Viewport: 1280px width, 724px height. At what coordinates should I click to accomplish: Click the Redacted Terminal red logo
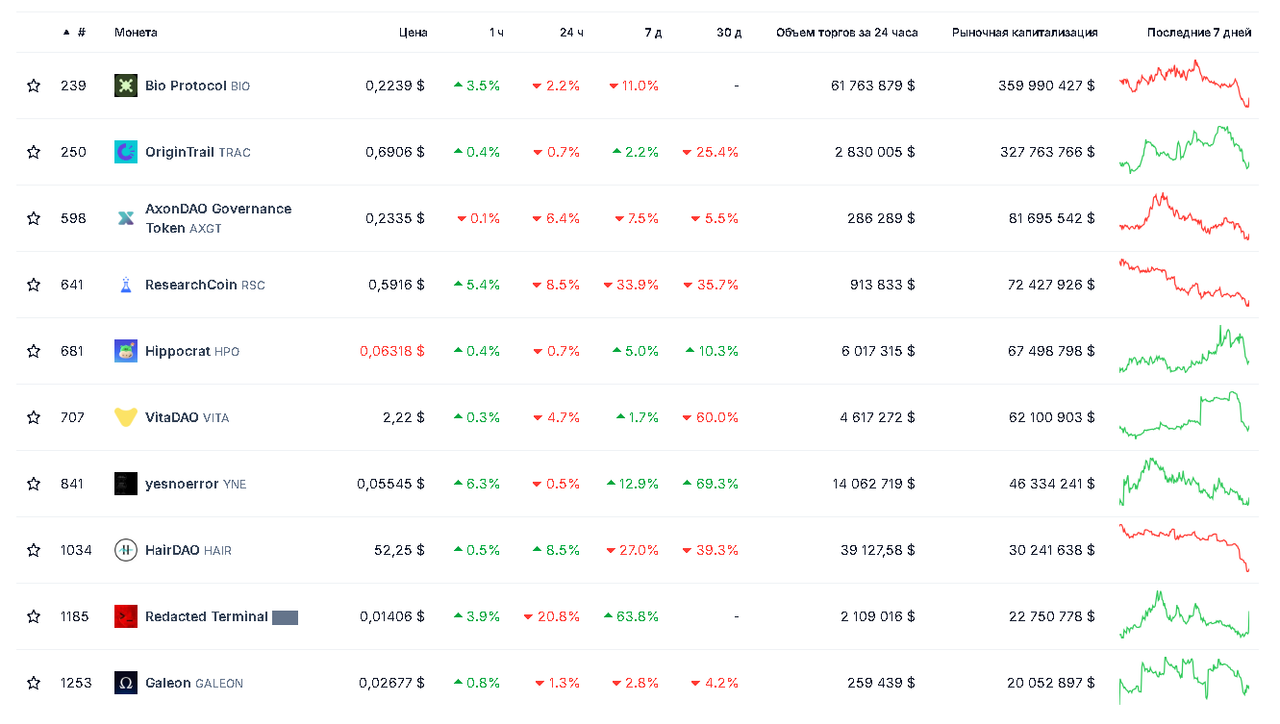click(x=126, y=616)
